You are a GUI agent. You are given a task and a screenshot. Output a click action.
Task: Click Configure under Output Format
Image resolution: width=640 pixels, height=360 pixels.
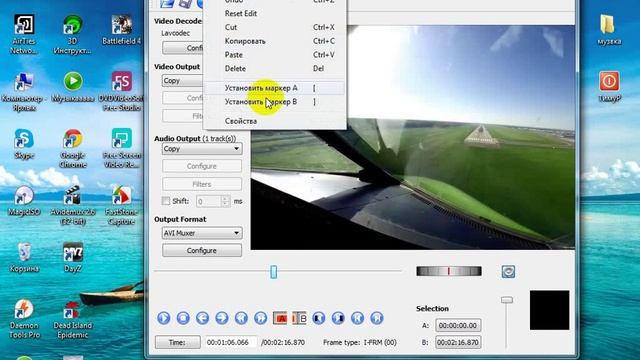202,250
